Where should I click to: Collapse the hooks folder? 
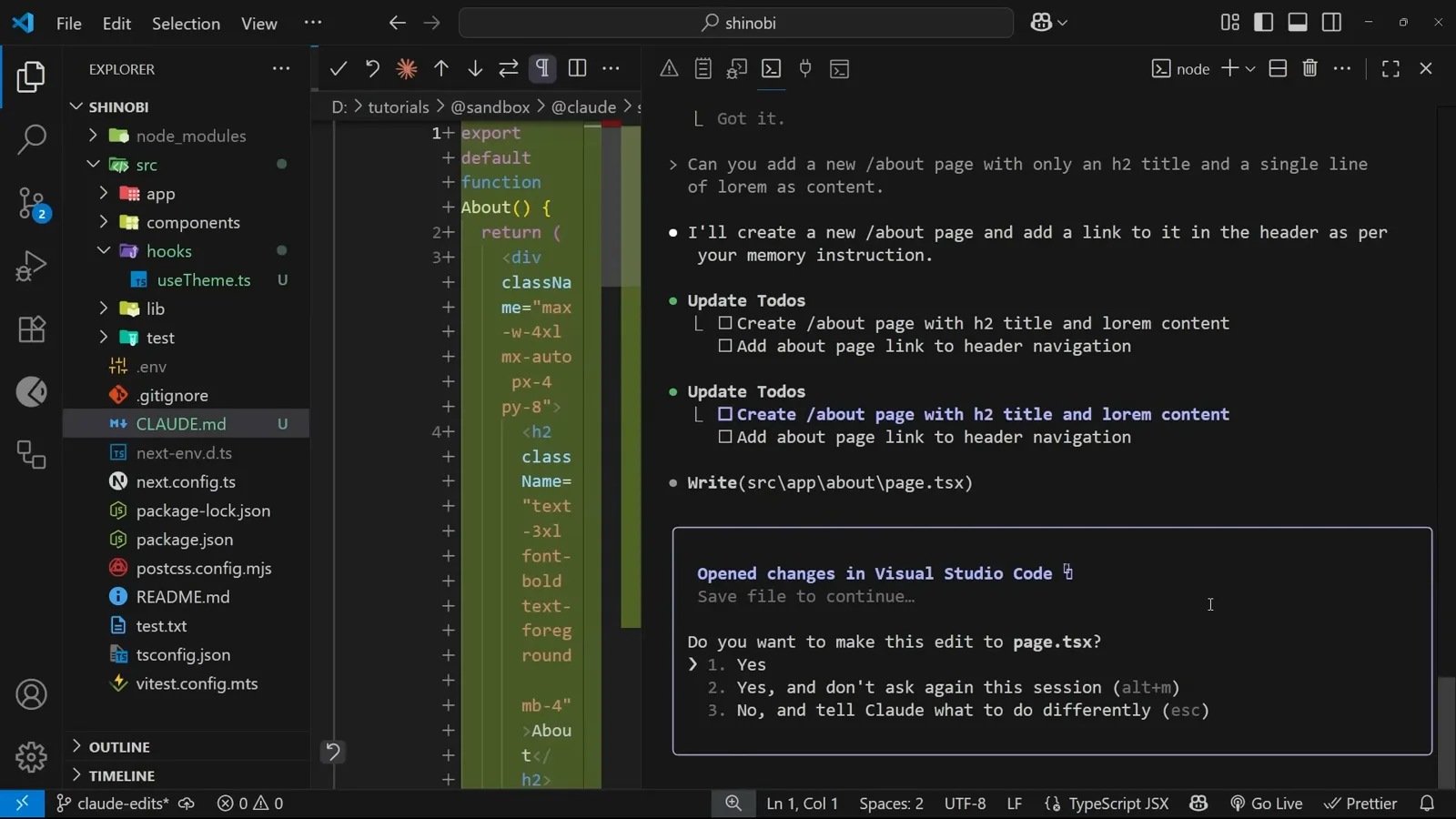103,251
